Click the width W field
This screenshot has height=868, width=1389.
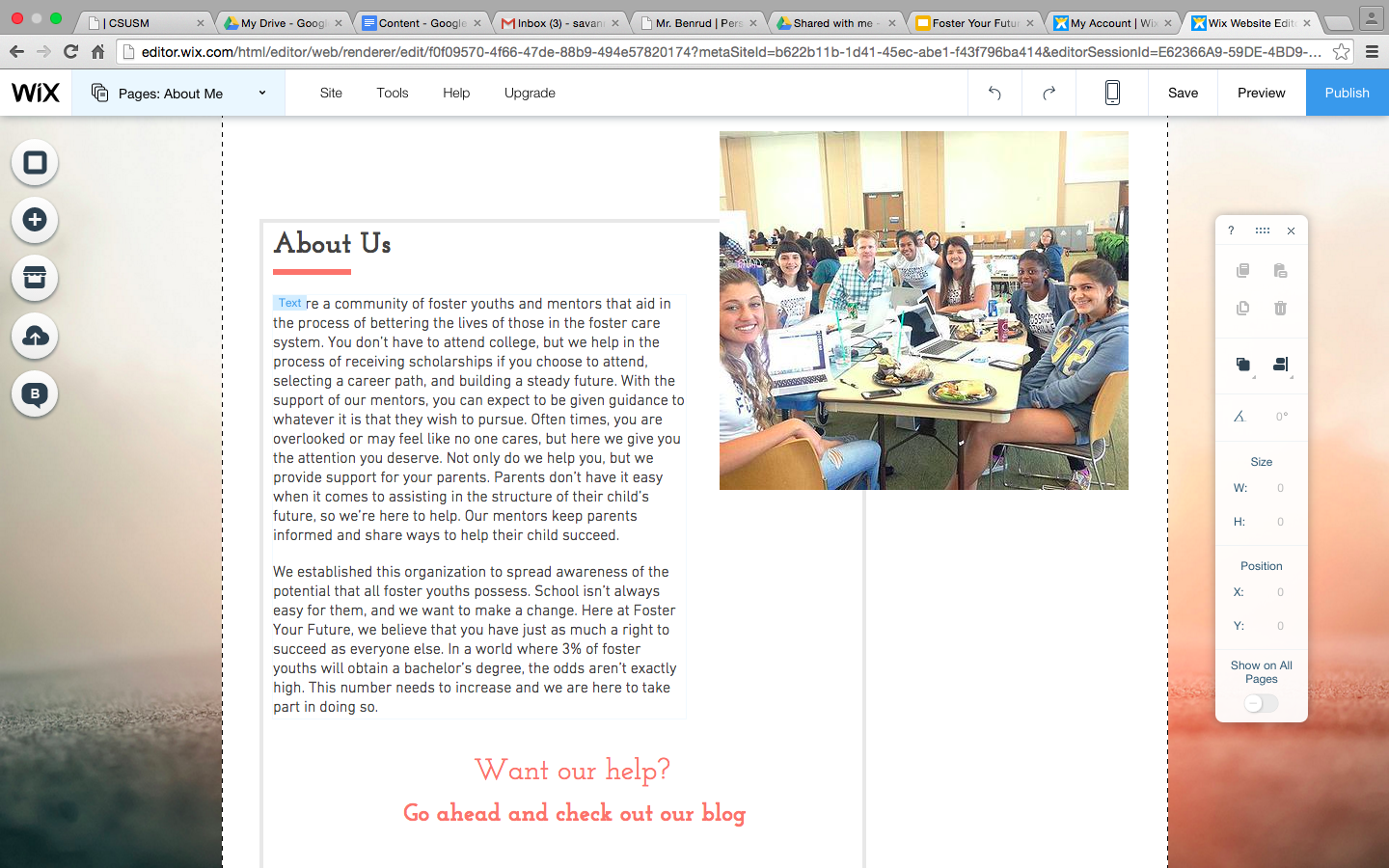point(1280,488)
